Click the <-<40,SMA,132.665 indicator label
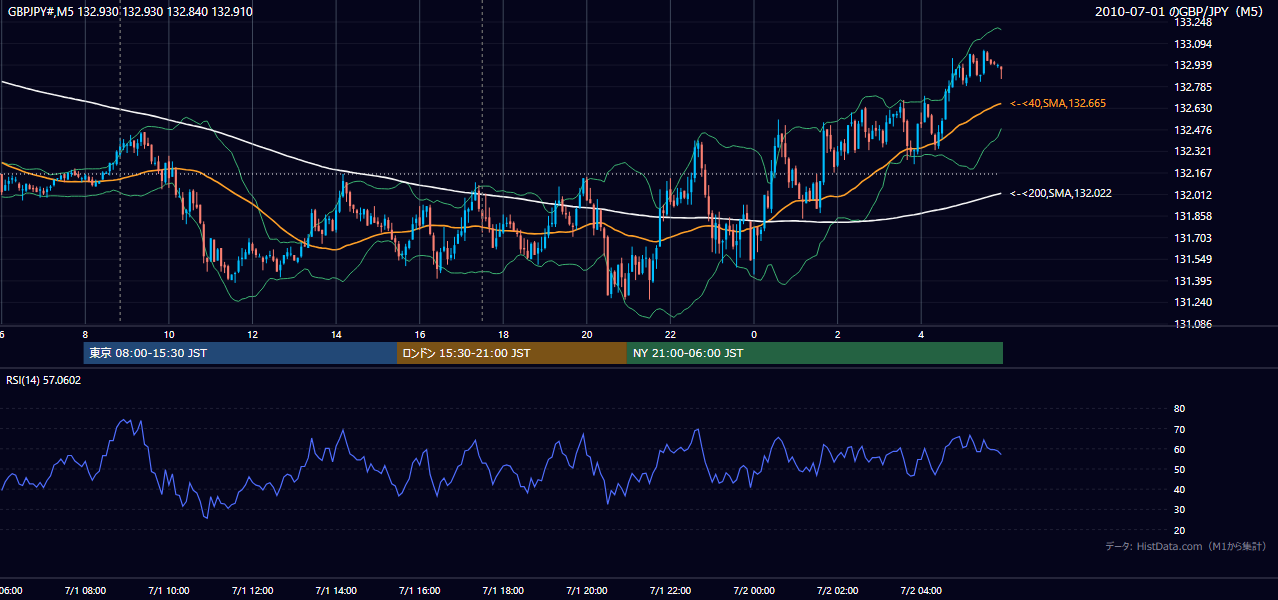1278x600 pixels. (x=1058, y=103)
